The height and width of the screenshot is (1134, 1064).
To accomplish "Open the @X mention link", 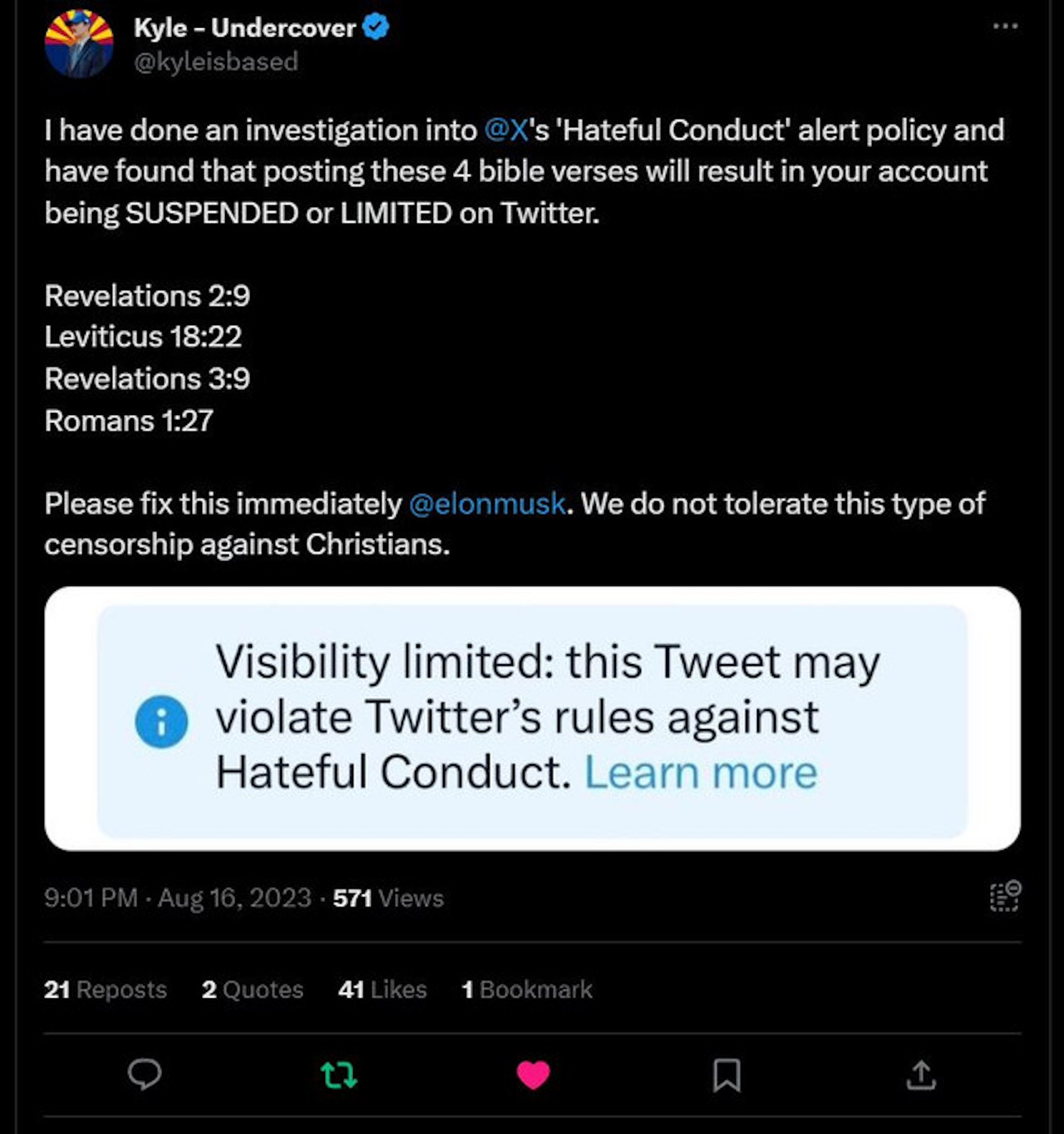I will (507, 130).
